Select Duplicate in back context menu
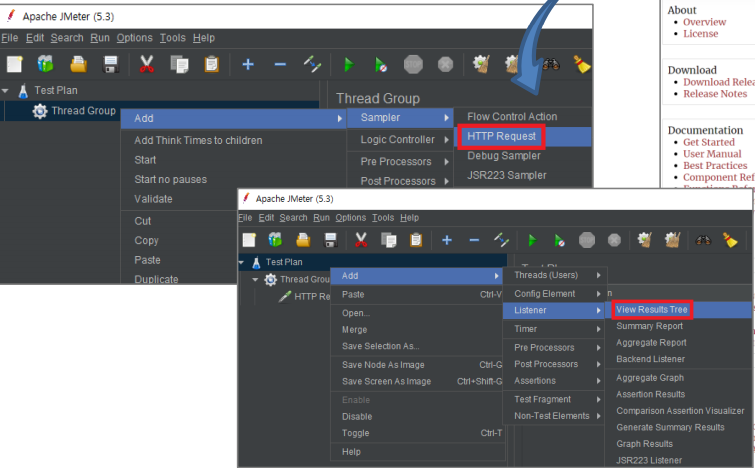Screen dimensions: 755x468 pyautogui.click(x=156, y=279)
